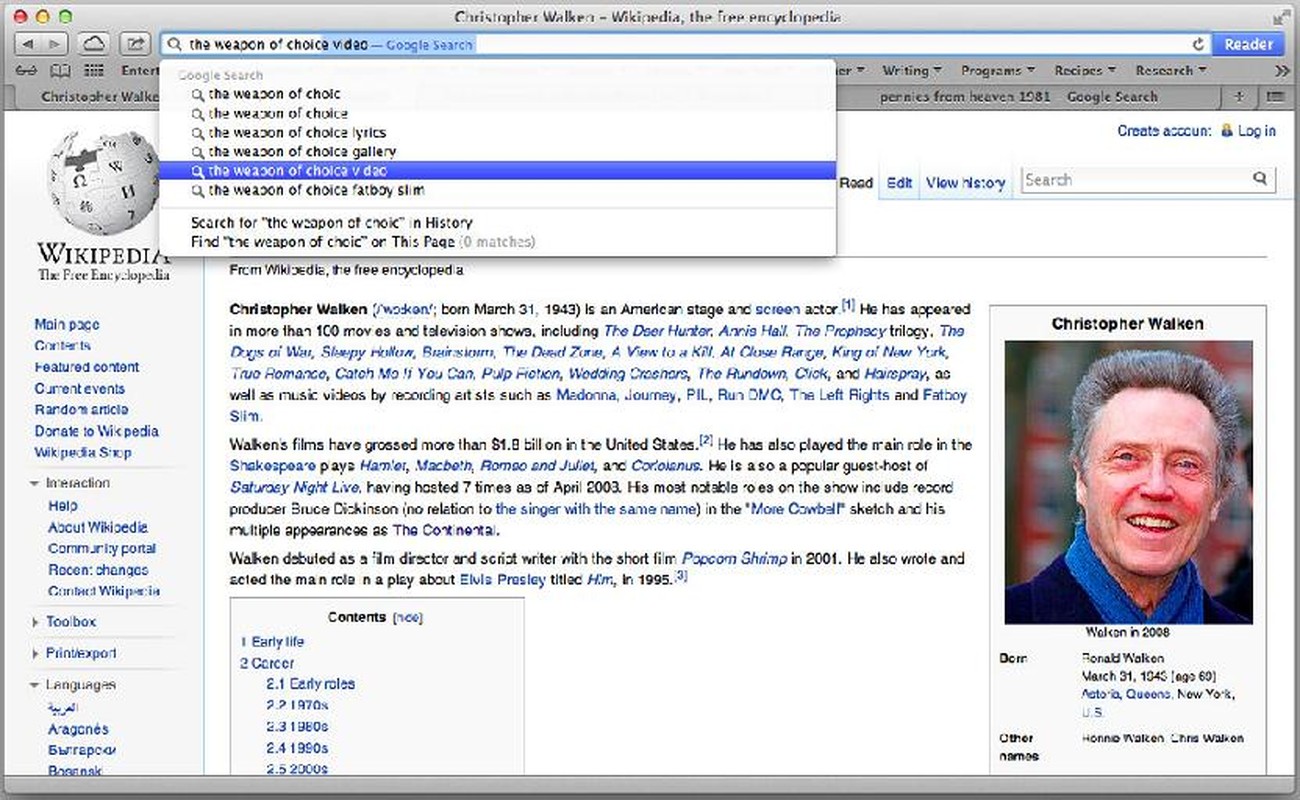Open the Aragonés language link
This screenshot has width=1300, height=800.
[77, 729]
